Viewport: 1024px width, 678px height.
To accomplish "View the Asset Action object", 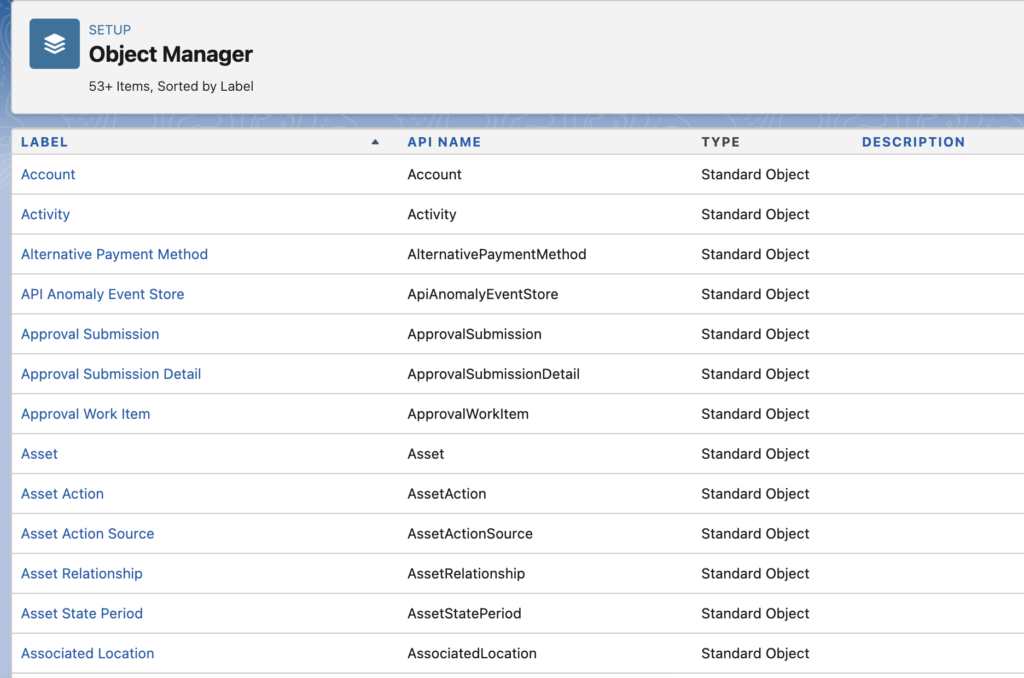I will [62, 494].
